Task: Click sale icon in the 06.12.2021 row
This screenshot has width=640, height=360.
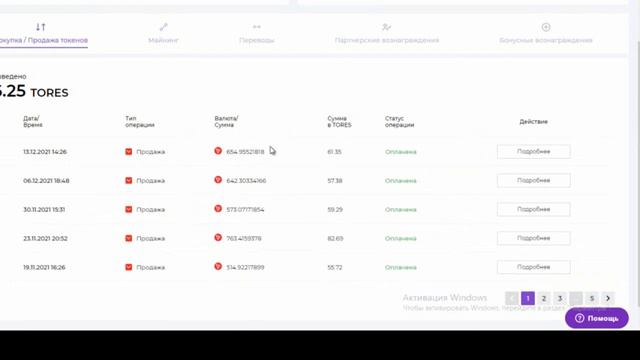Action: [129, 180]
